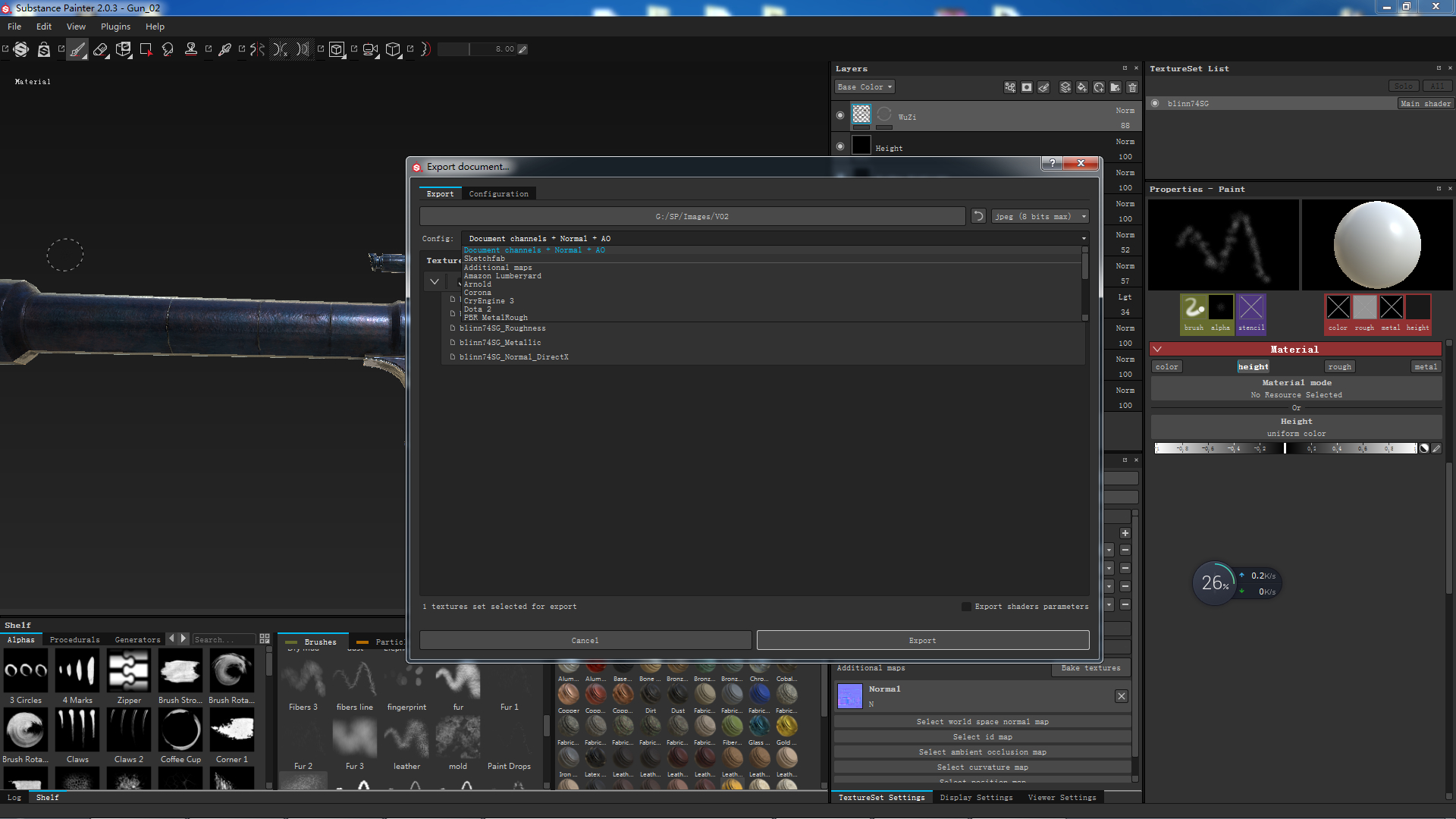The height and width of the screenshot is (819, 1456).
Task: Switch to the Configuration tab
Action: [x=498, y=194]
